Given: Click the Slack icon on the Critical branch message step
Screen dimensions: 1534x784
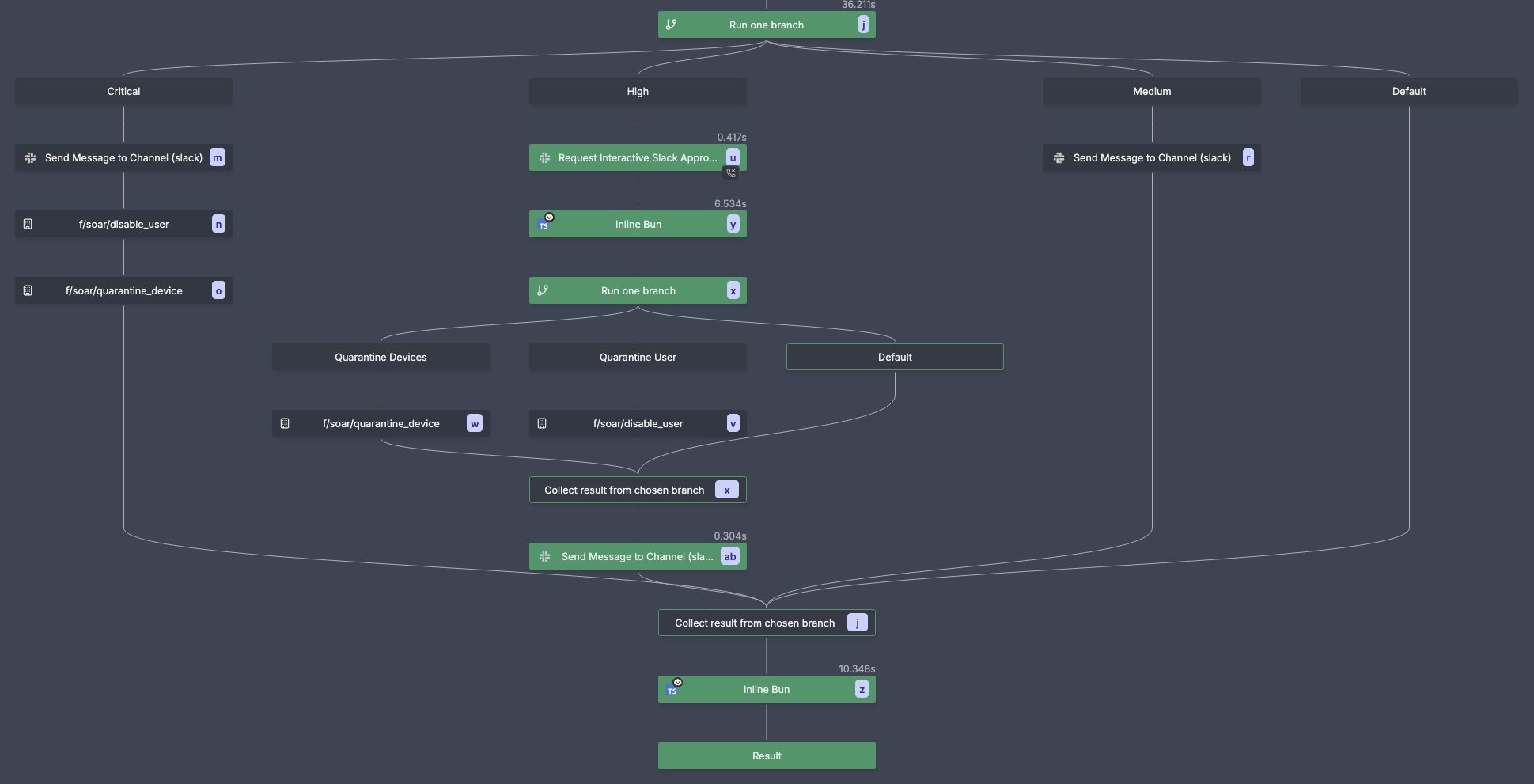Looking at the screenshot, I should (32, 157).
